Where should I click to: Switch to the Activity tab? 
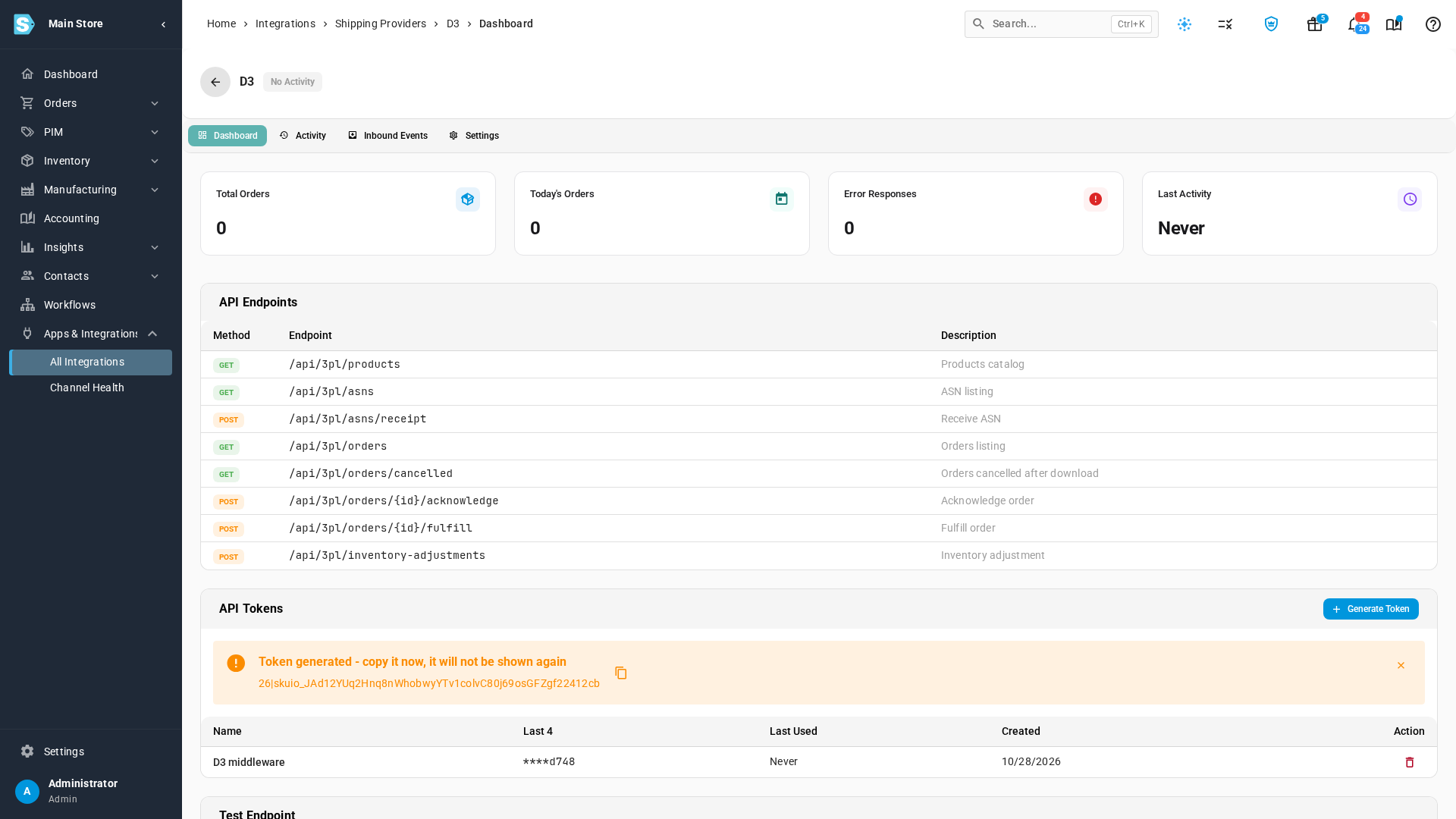[x=303, y=136]
